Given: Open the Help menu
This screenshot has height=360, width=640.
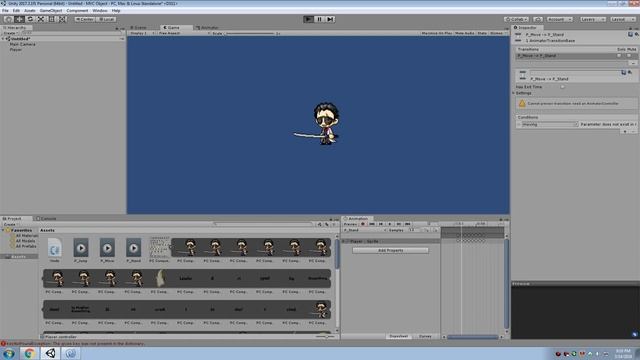Looking at the screenshot, I should click(116, 11).
